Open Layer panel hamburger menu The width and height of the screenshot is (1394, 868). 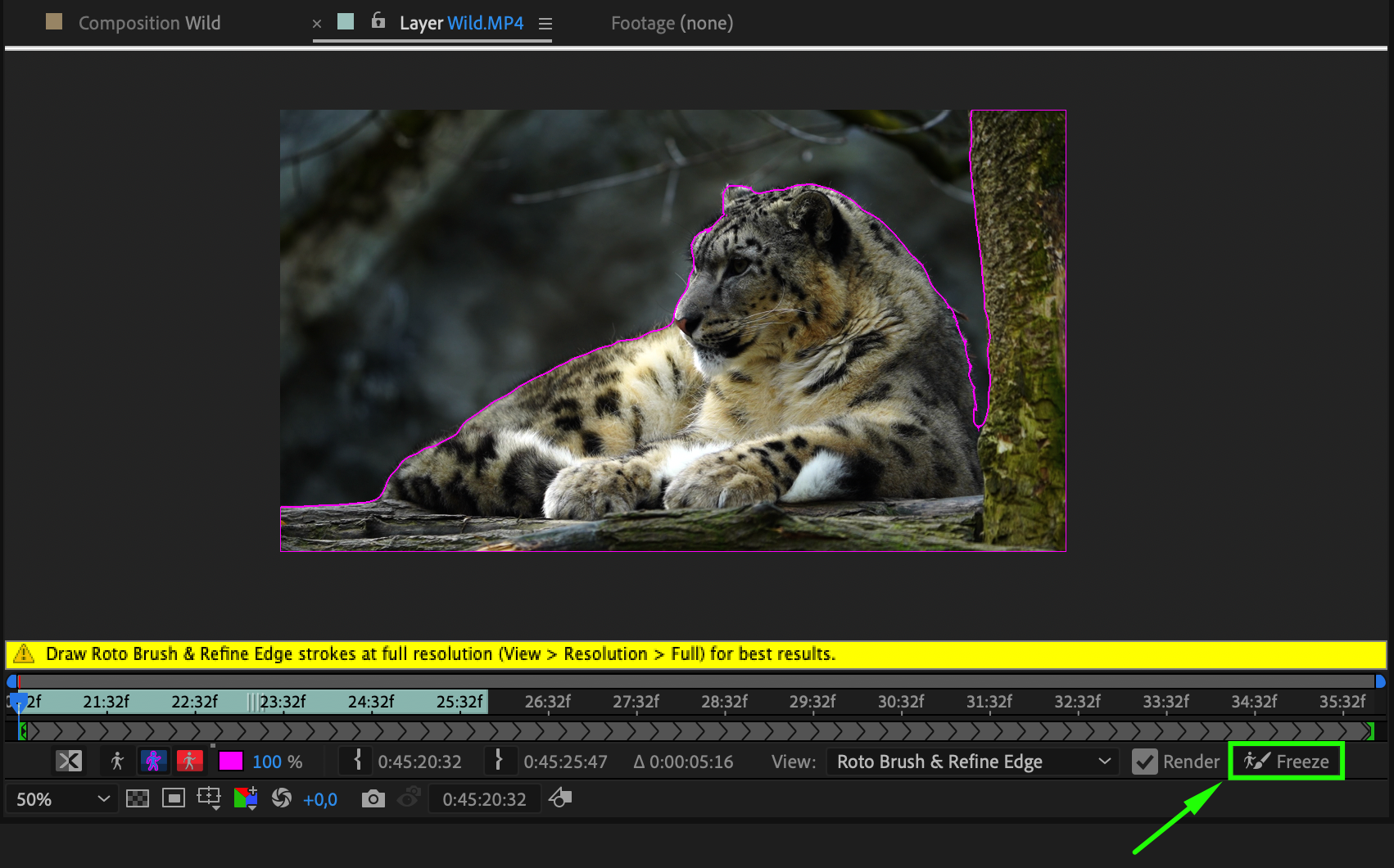click(545, 24)
